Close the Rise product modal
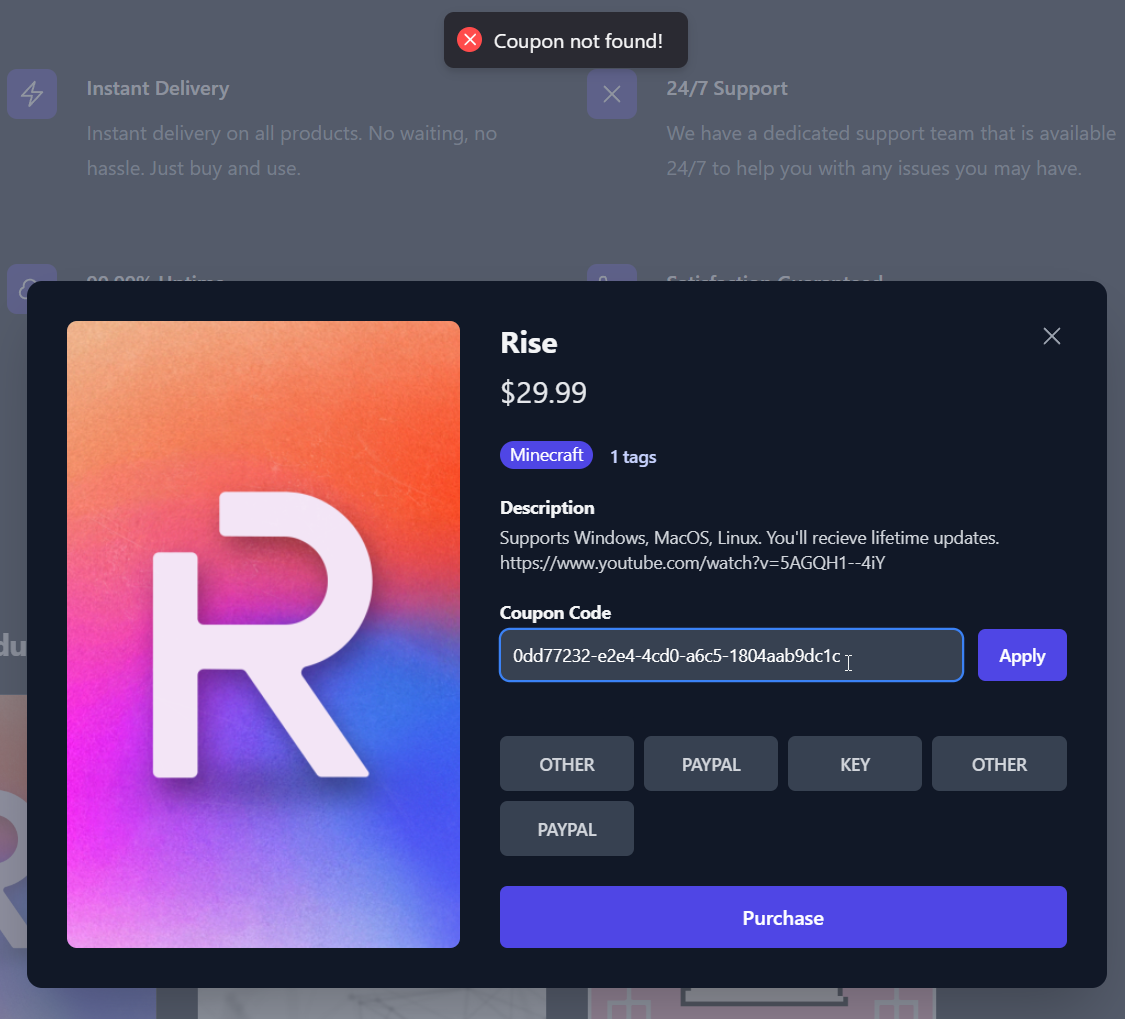Viewport: 1125px width, 1019px height. 1051,336
